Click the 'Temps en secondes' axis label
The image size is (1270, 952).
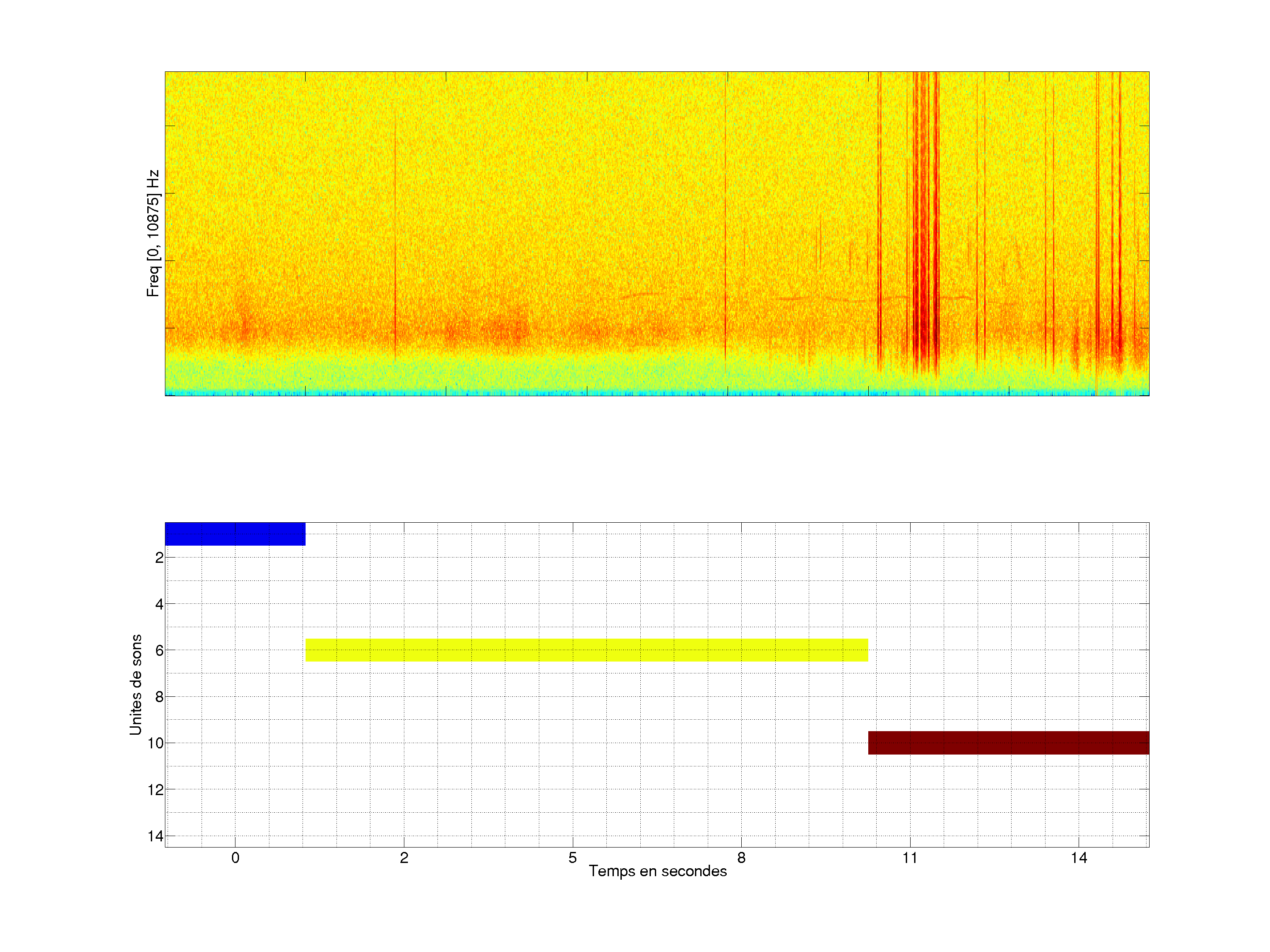[x=657, y=871]
